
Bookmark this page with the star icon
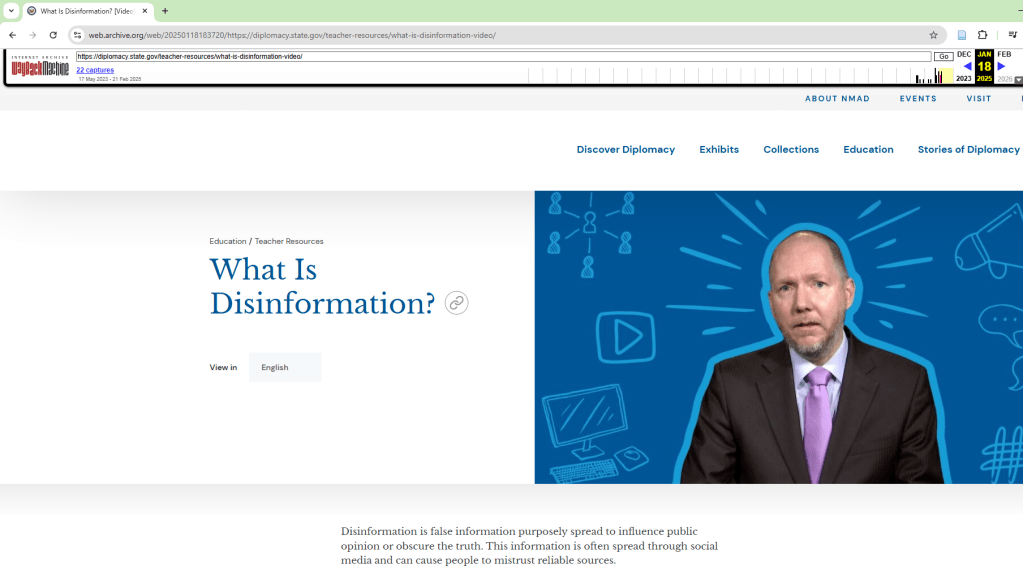click(x=933, y=35)
